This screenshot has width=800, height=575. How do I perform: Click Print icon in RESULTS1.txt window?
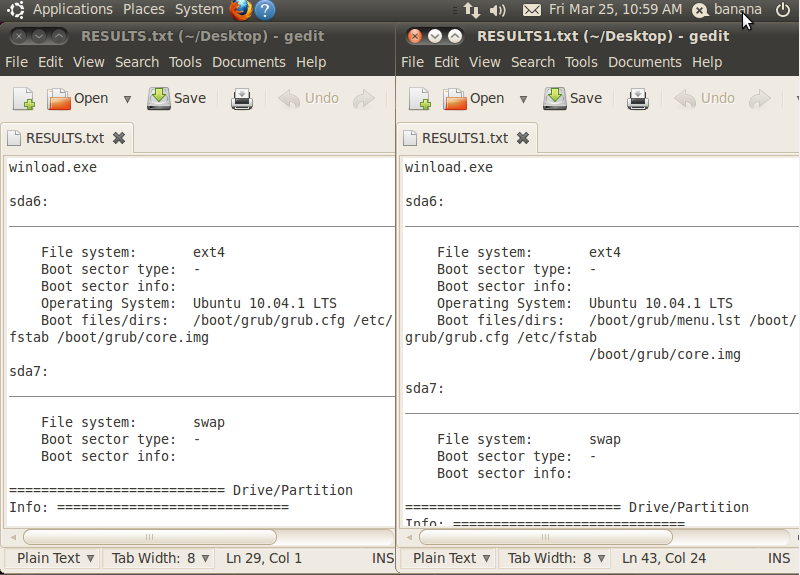tap(638, 98)
